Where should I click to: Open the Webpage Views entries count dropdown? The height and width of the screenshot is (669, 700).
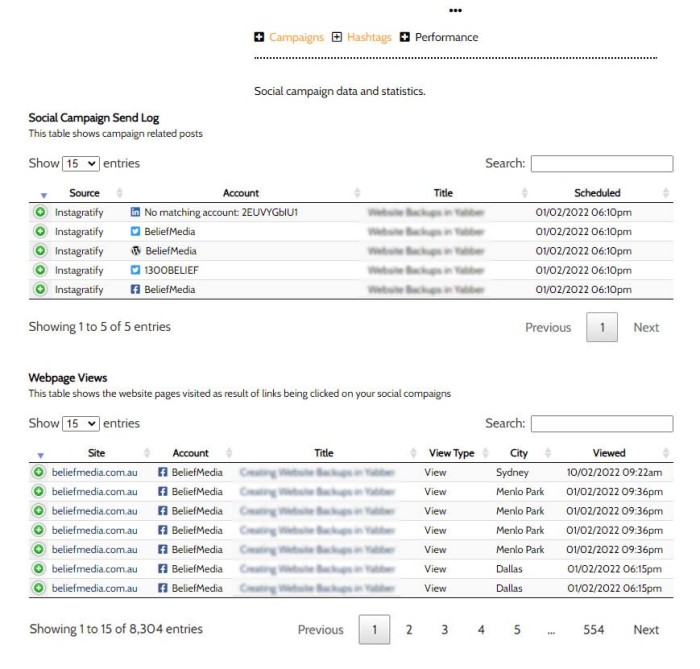coord(81,424)
